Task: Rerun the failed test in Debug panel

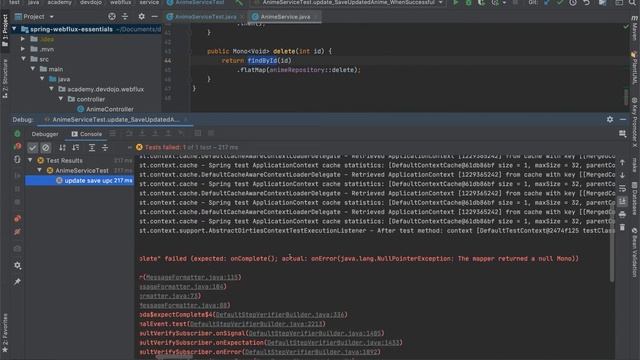Action: [x=17, y=133]
